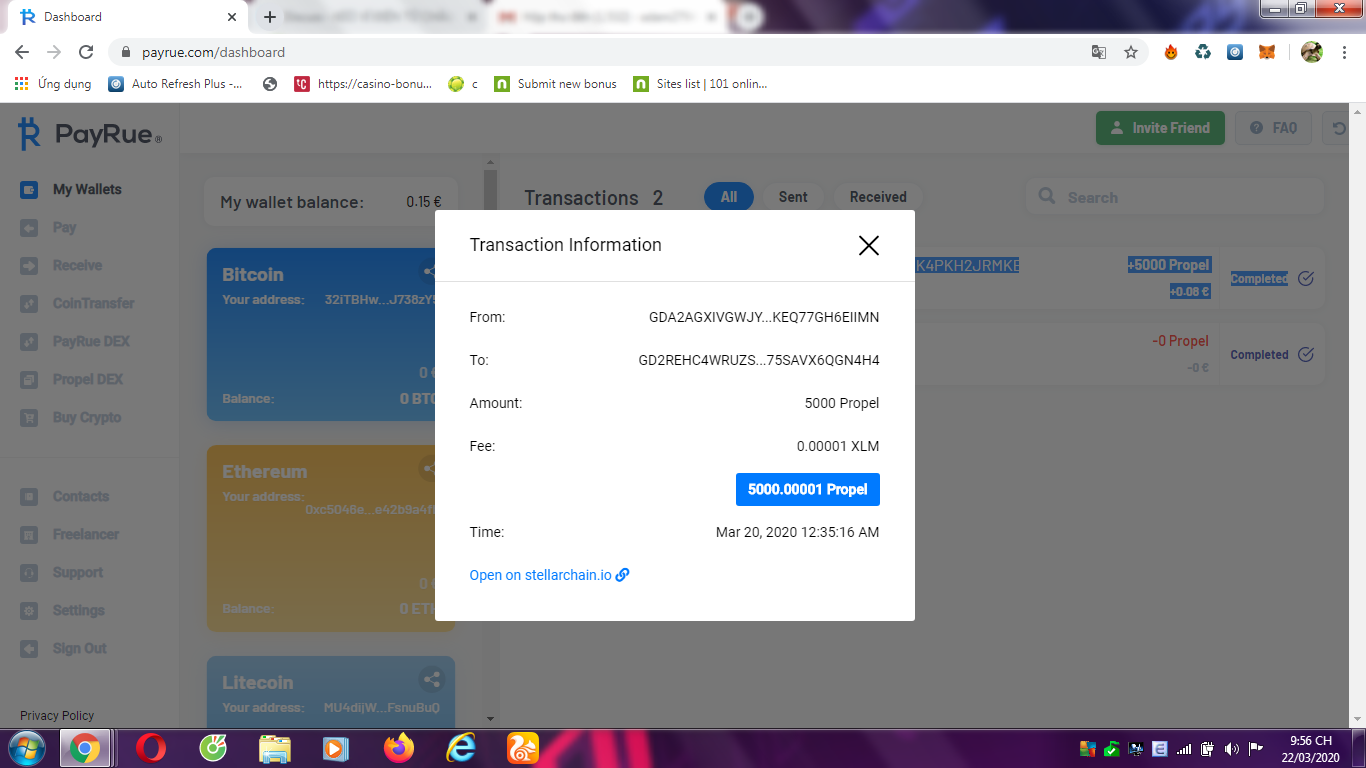Click Completed check icon on -0 Propel row
1366x768 pixels.
1306,355
